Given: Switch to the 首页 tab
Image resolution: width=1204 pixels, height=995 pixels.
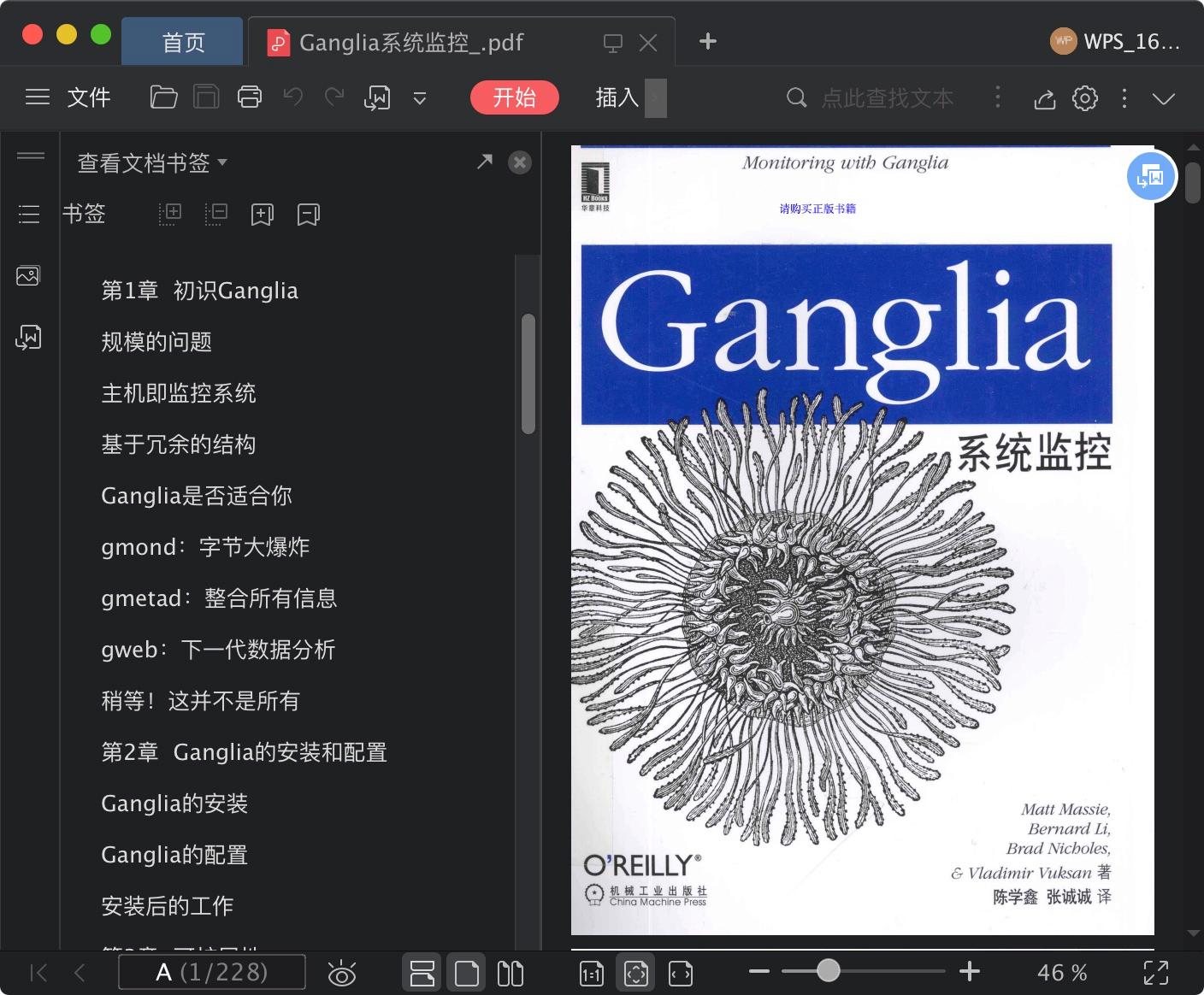Looking at the screenshot, I should (x=183, y=42).
